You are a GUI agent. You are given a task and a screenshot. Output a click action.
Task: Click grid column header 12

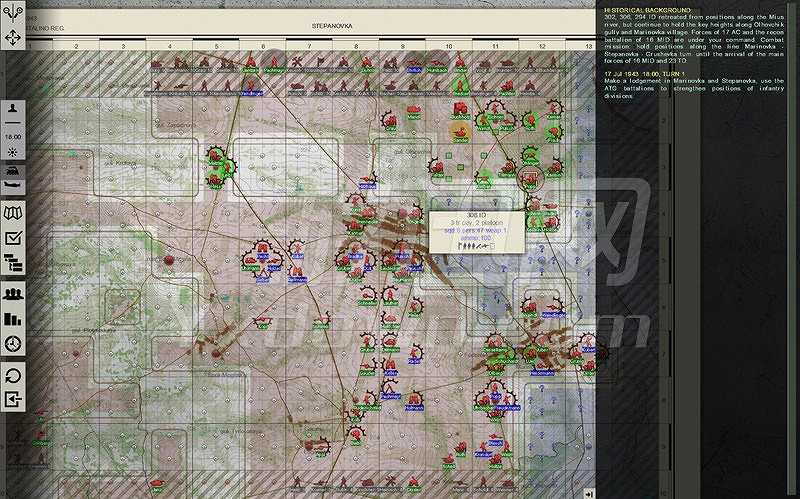542,46
